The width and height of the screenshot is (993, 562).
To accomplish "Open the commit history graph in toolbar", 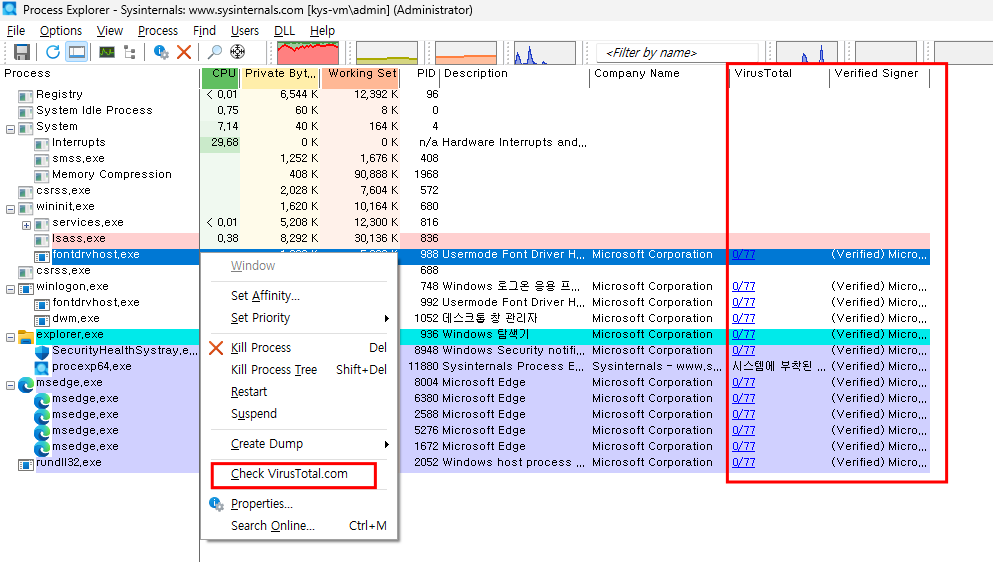I will point(387,53).
